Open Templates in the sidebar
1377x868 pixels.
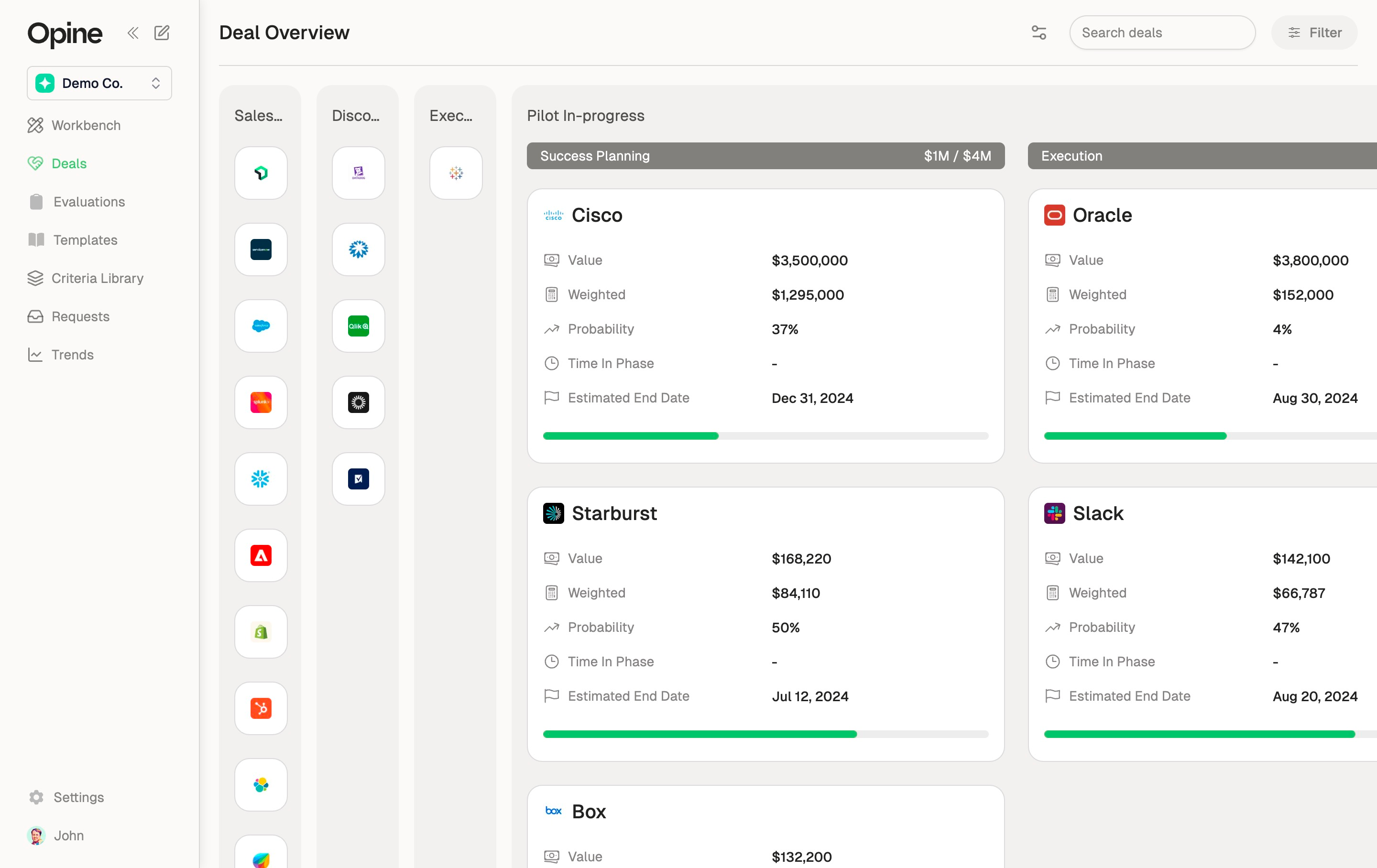[73, 240]
